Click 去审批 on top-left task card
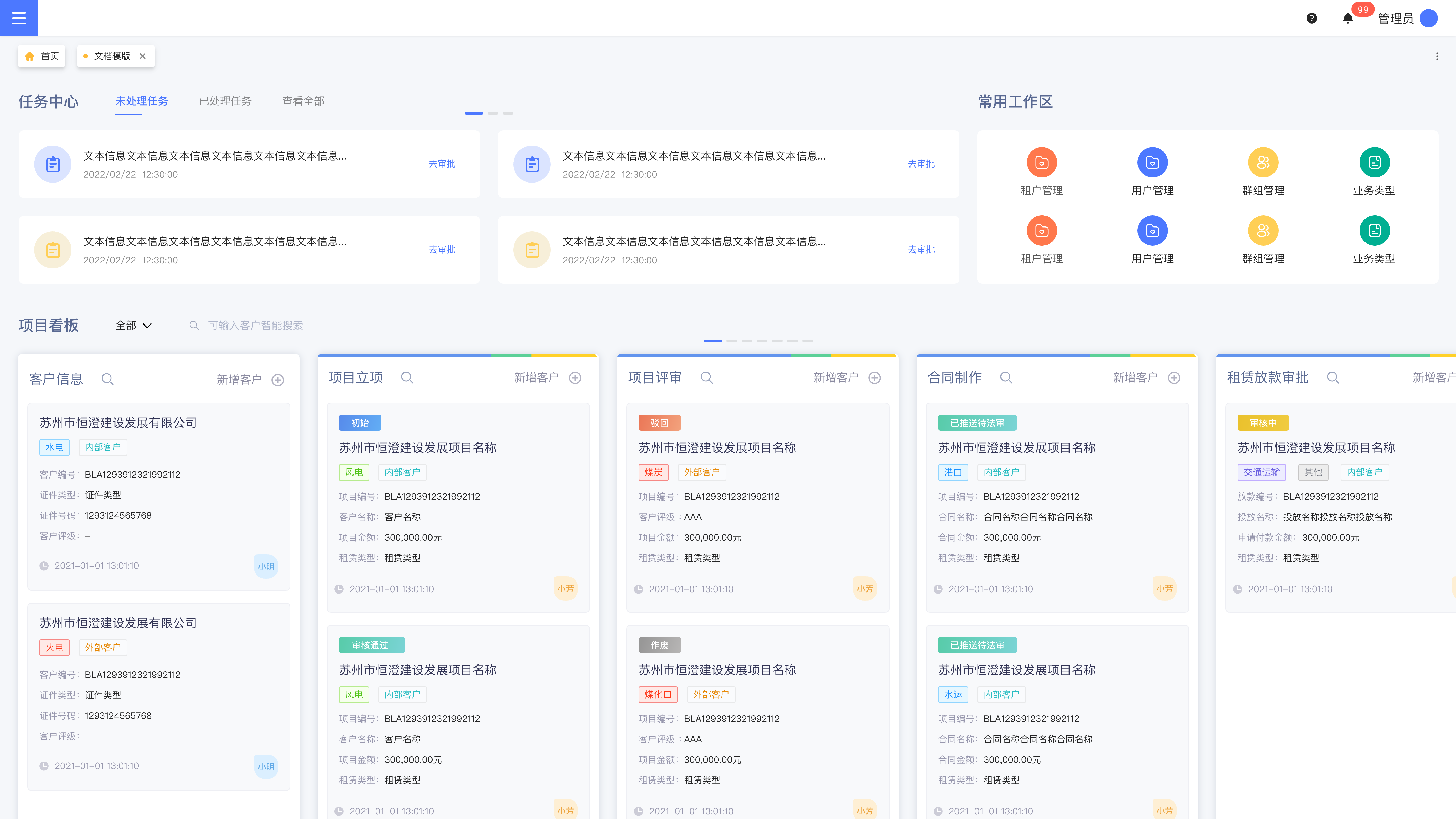 click(x=442, y=164)
